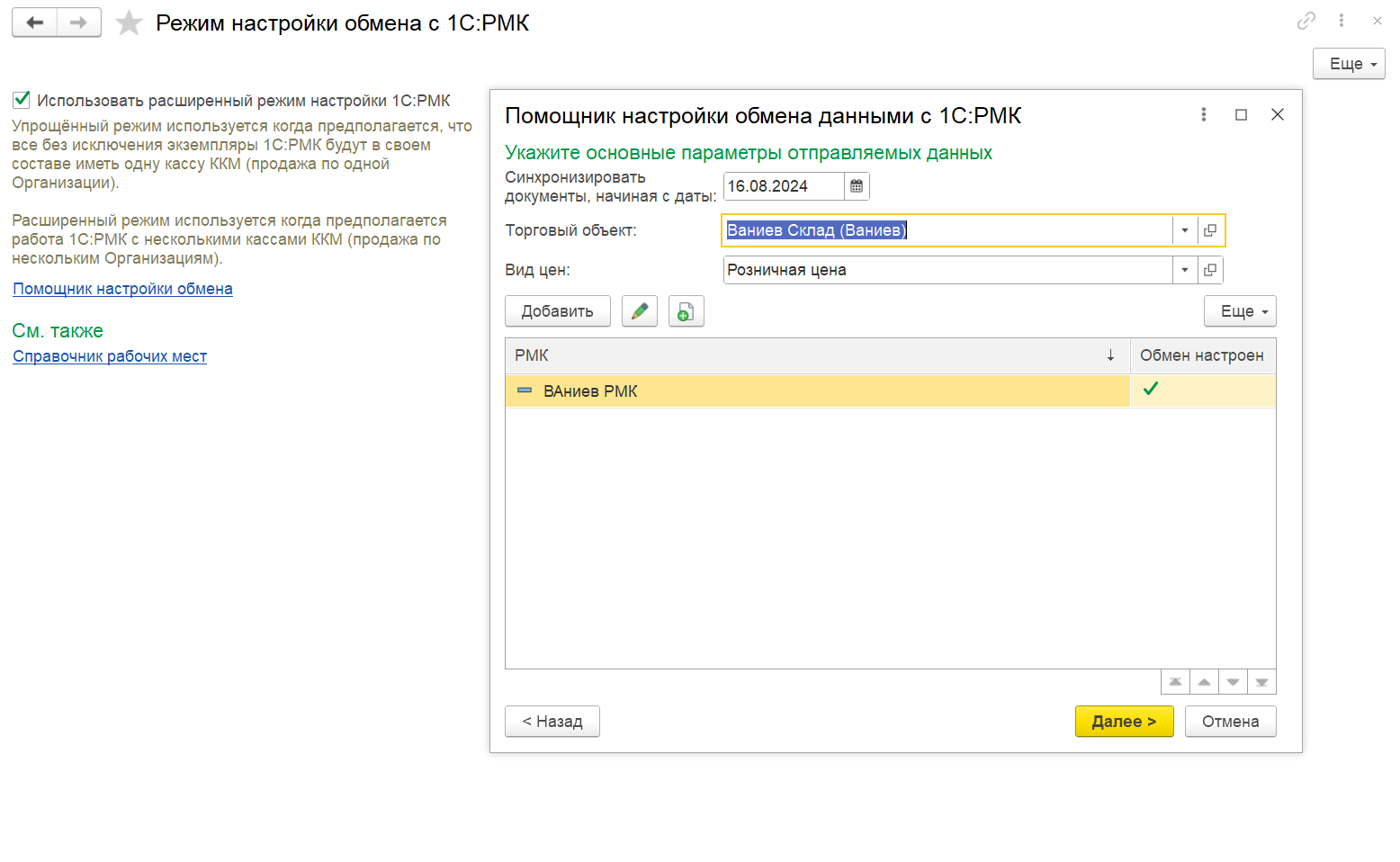This screenshot has height=862, width=1400.
Task: Add page to favorites with star icon
Action: tap(129, 22)
